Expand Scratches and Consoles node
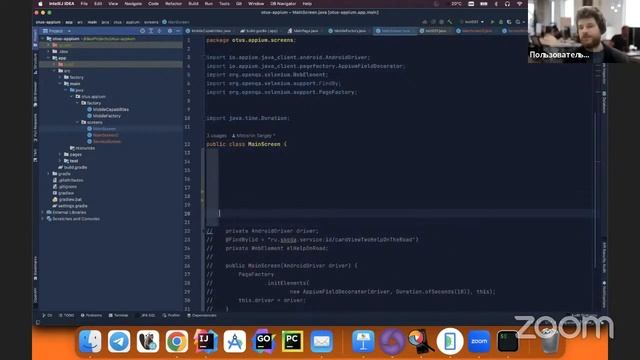The height and width of the screenshot is (360, 640). 43,219
